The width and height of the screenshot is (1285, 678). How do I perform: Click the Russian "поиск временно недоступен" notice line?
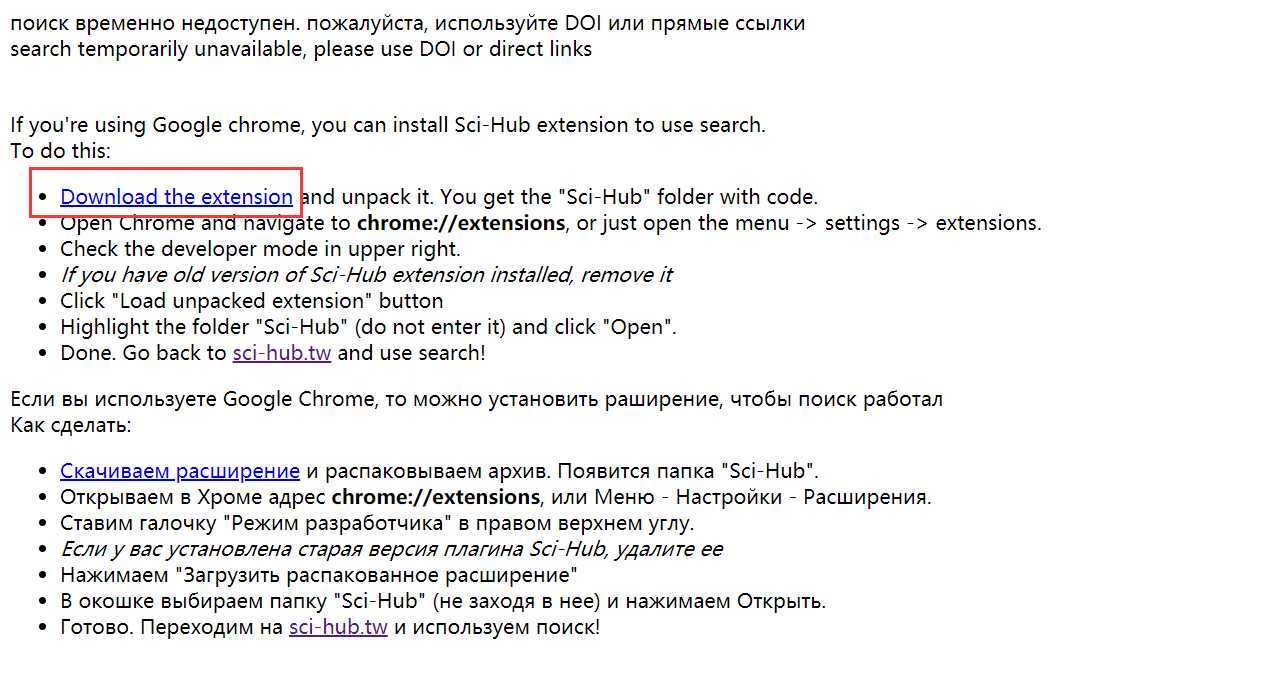[407, 23]
